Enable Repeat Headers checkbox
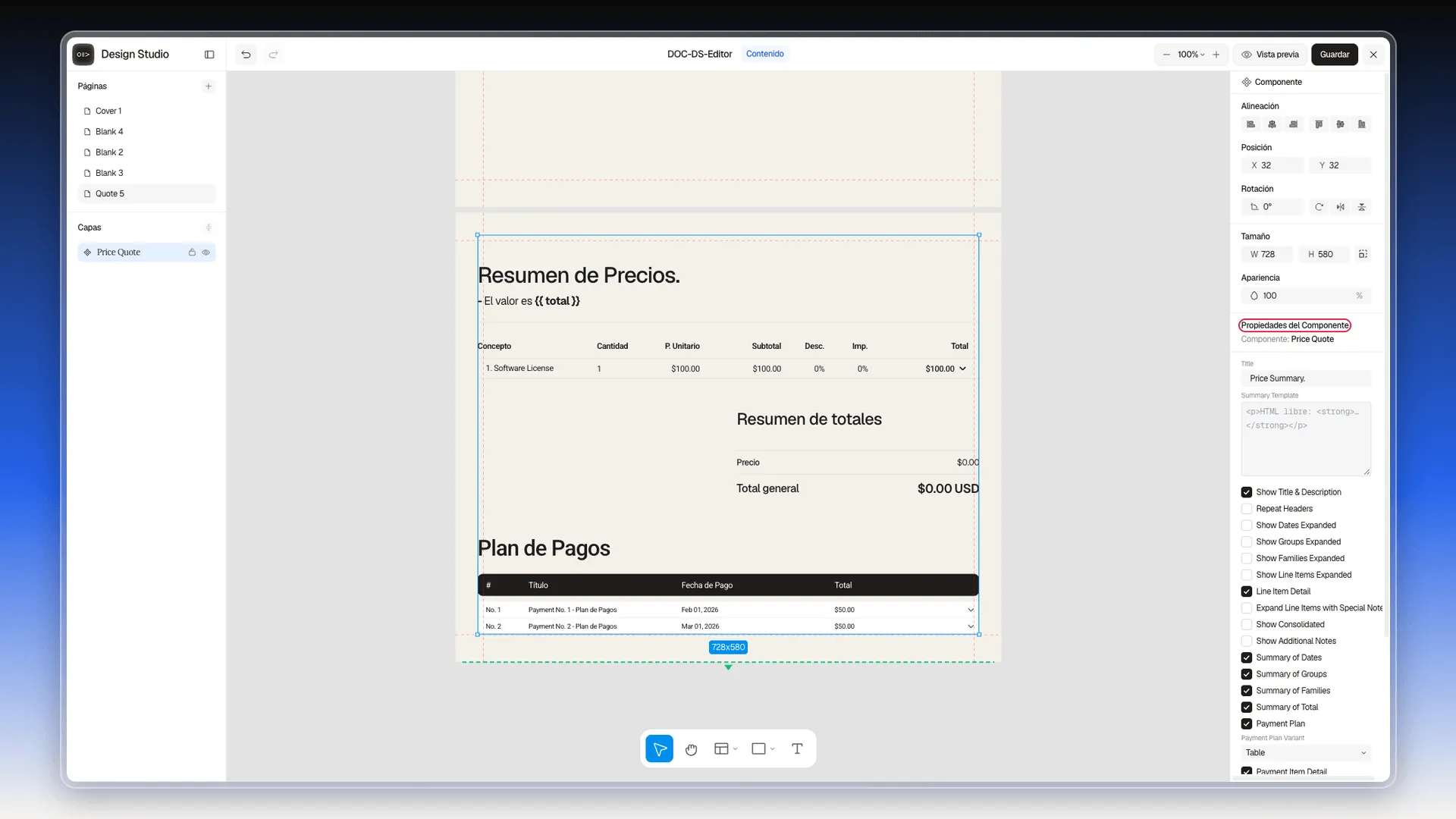Image resolution: width=1456 pixels, height=819 pixels. tap(1247, 509)
